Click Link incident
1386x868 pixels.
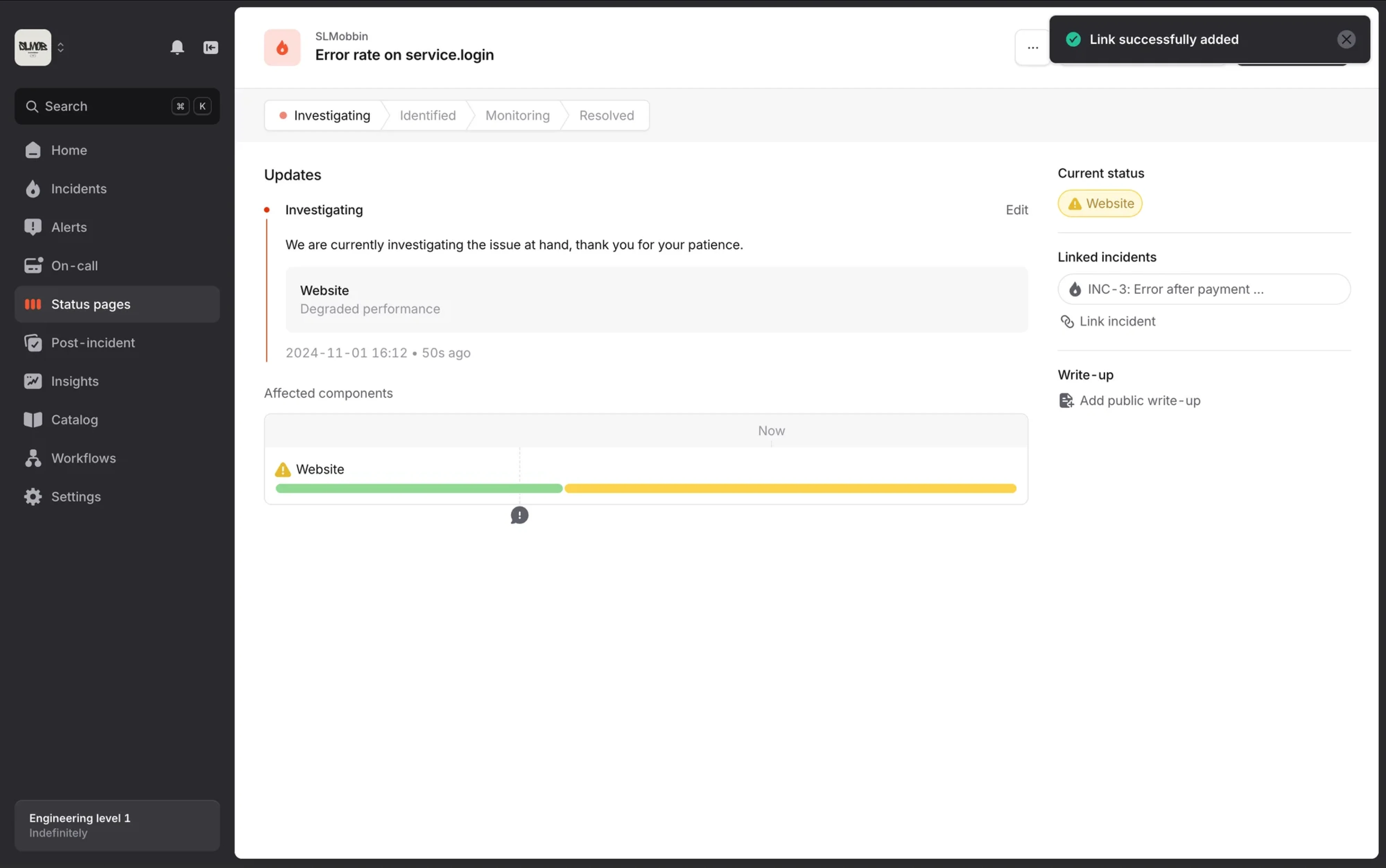(1118, 321)
